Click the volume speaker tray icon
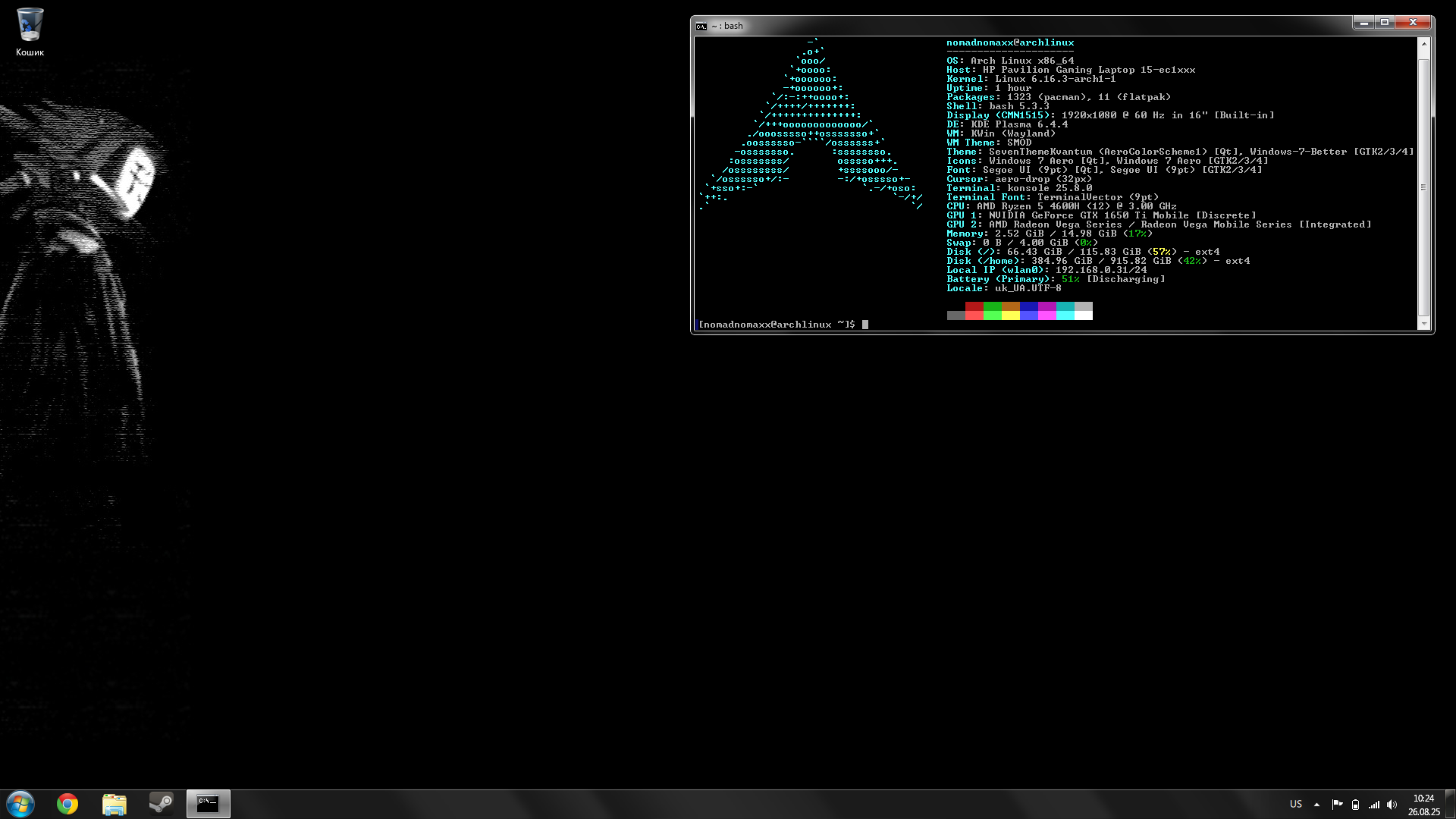 click(1392, 805)
